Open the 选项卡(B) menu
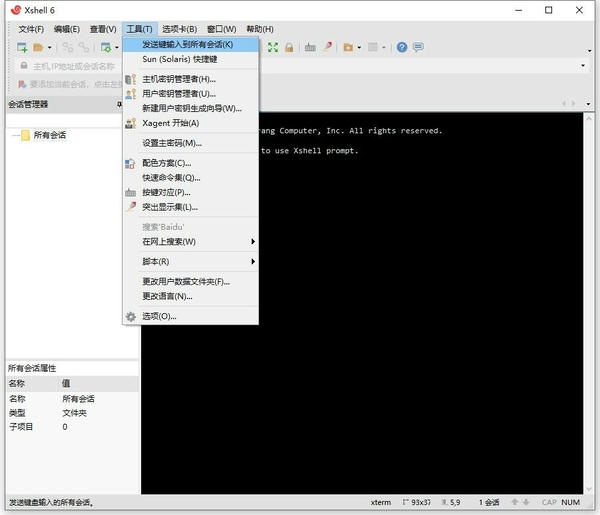600x515 pixels. [179, 29]
